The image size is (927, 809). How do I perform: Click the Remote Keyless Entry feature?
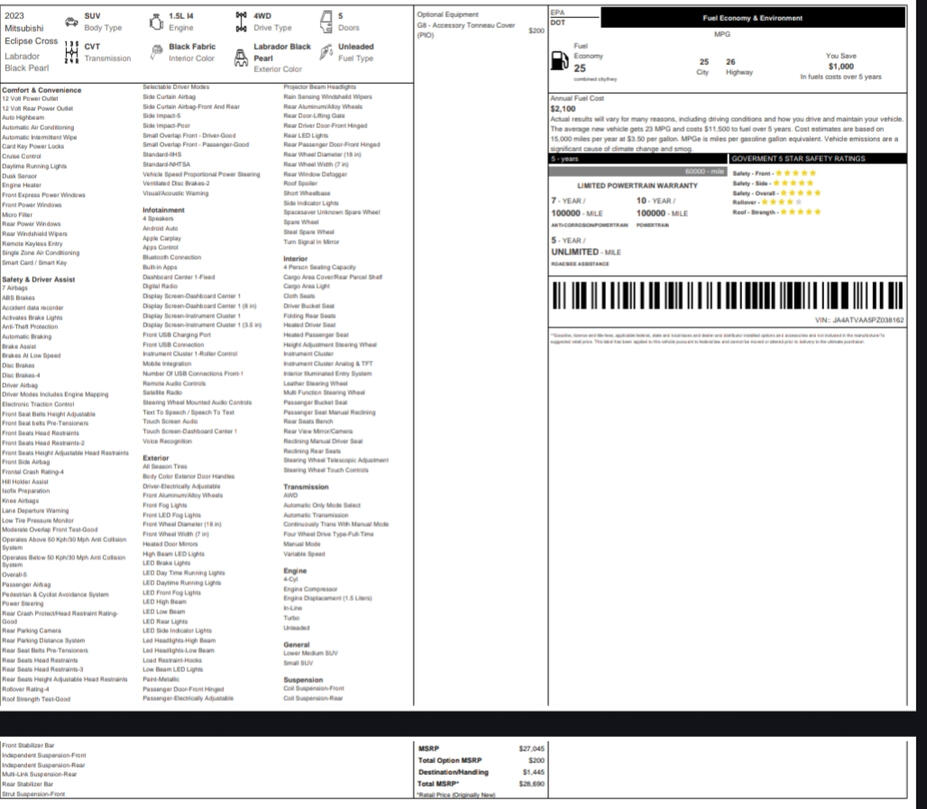(x=32, y=243)
